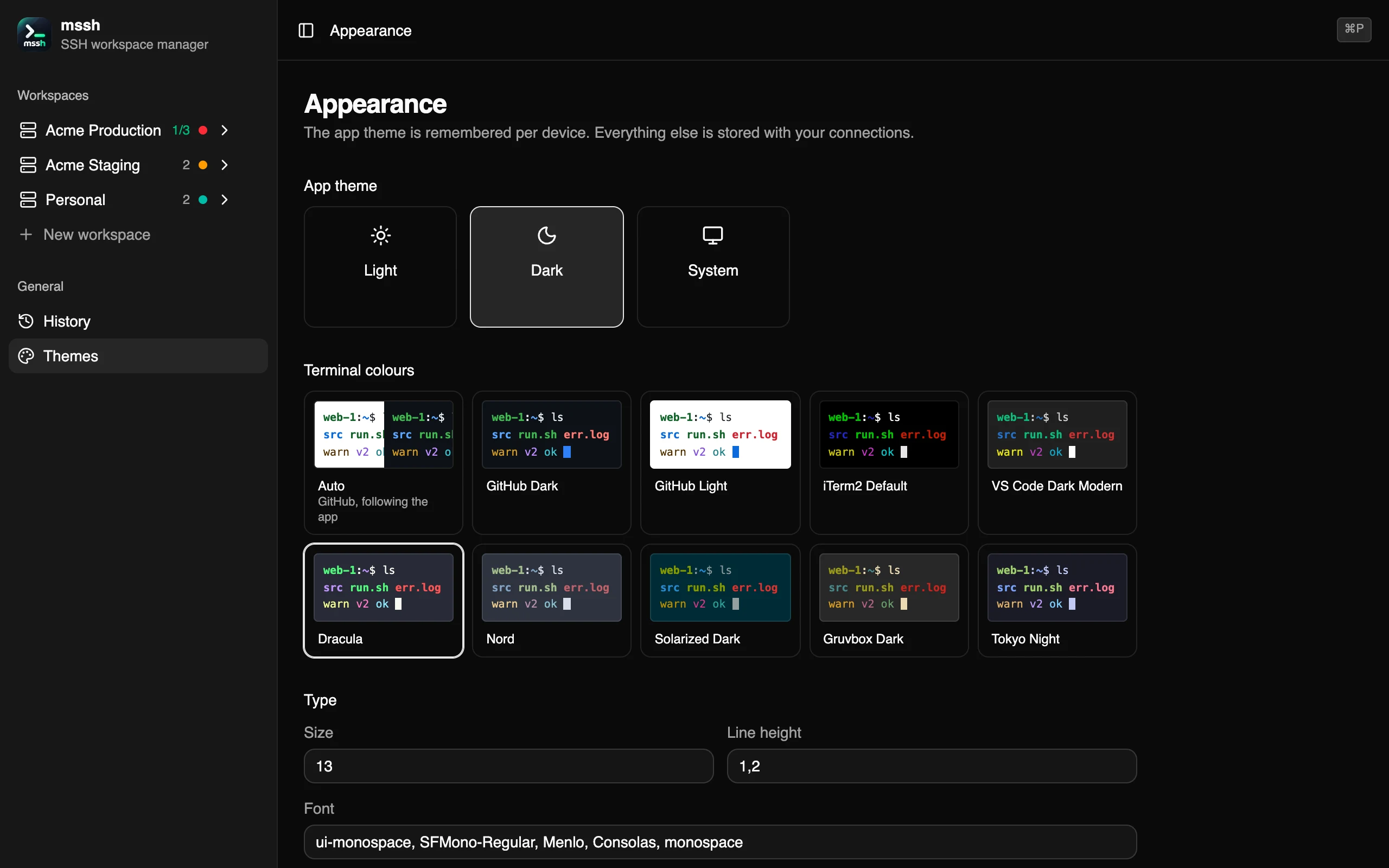This screenshot has height=868, width=1389.
Task: Open the Acme Production workspace
Action: point(103,130)
